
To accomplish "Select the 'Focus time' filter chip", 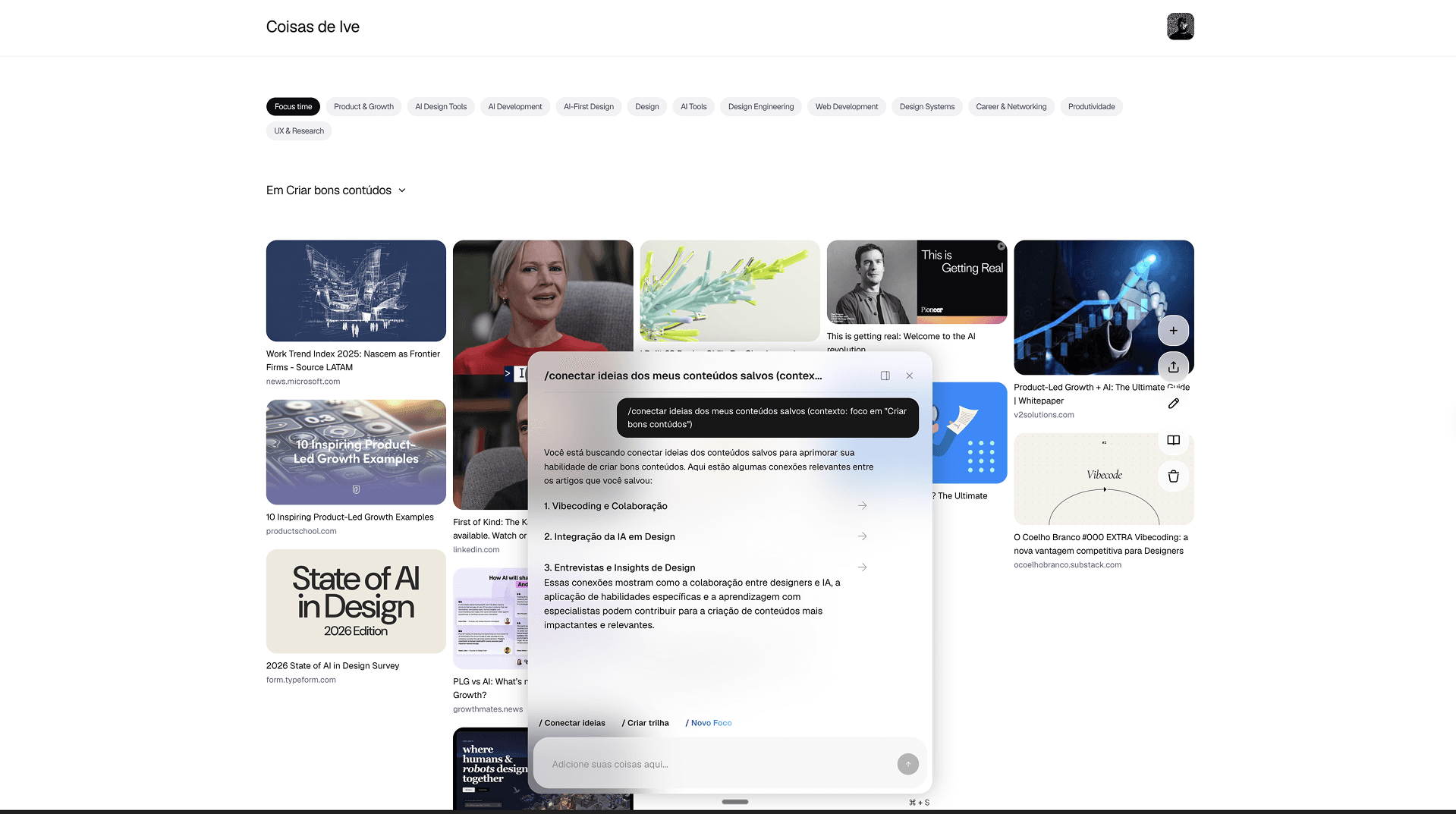I will point(293,107).
